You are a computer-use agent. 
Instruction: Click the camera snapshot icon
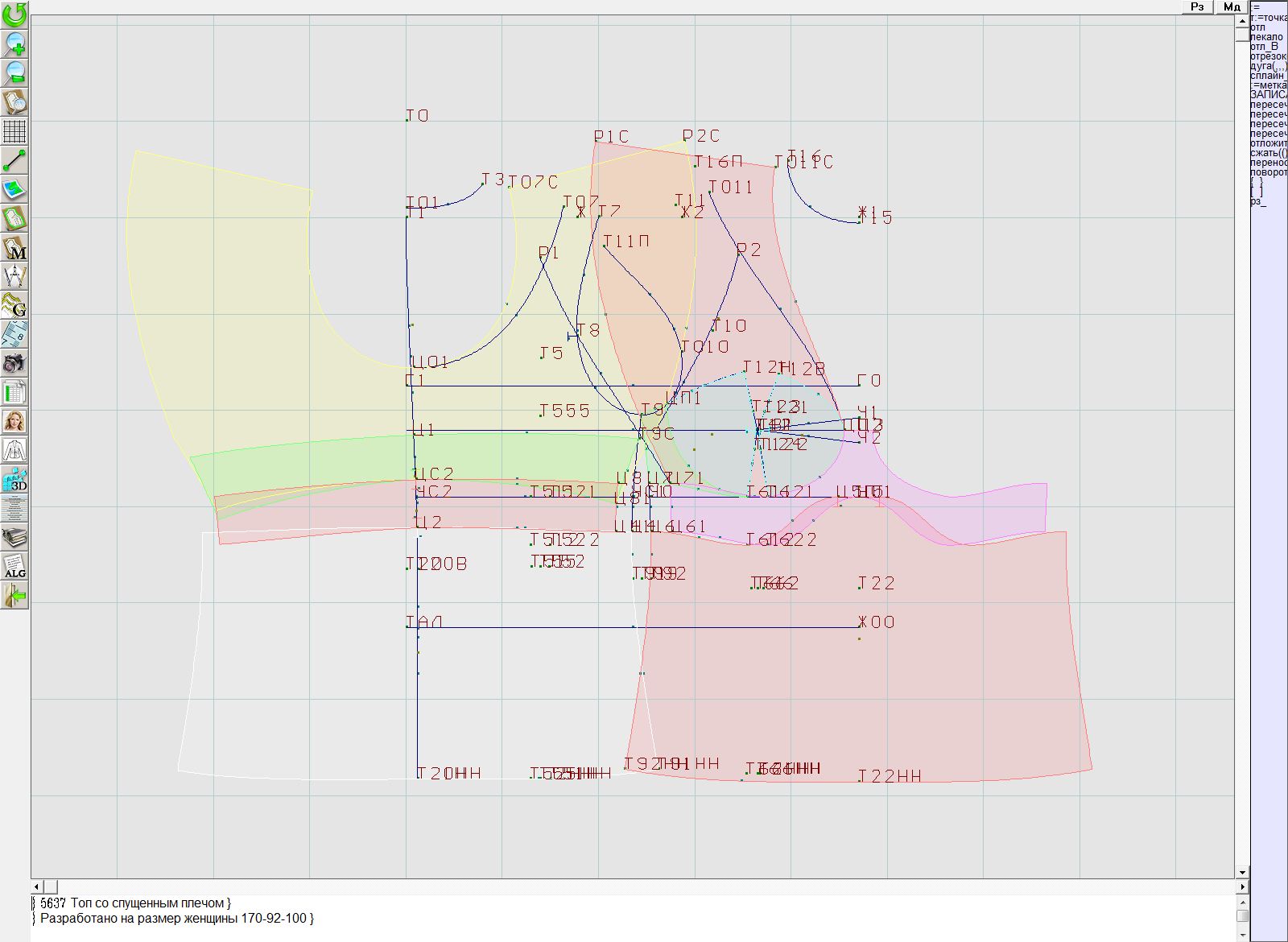click(x=14, y=363)
